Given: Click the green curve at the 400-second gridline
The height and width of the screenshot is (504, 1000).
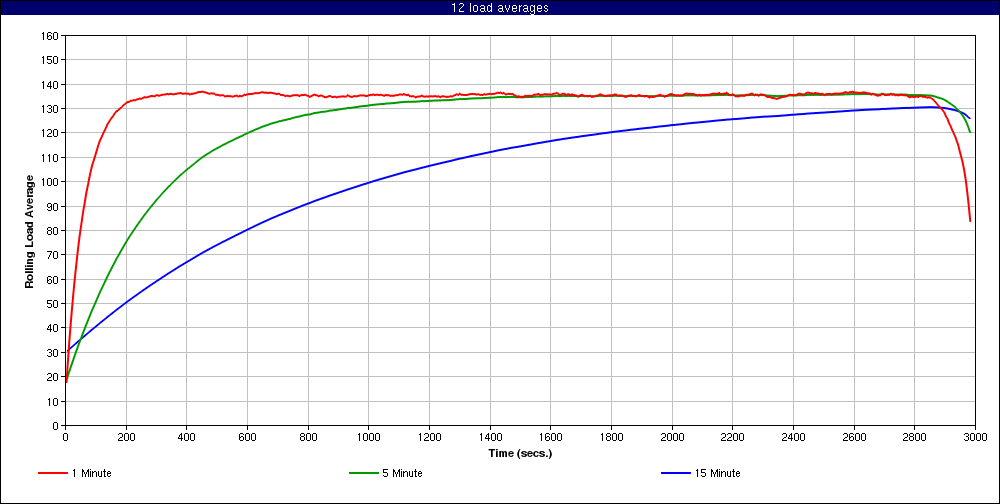Looking at the screenshot, I should tap(187, 171).
